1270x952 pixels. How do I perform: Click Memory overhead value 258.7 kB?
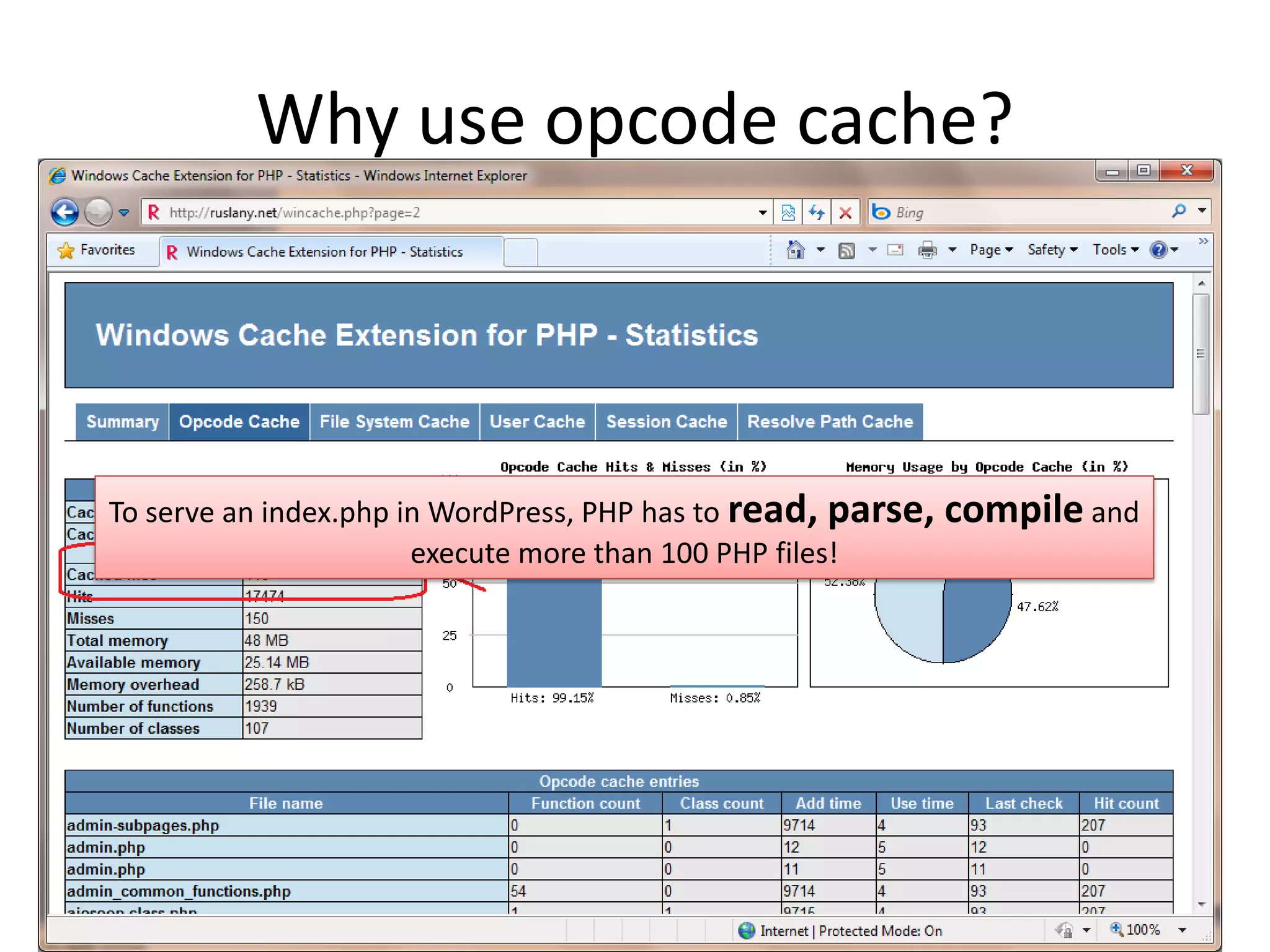point(274,684)
